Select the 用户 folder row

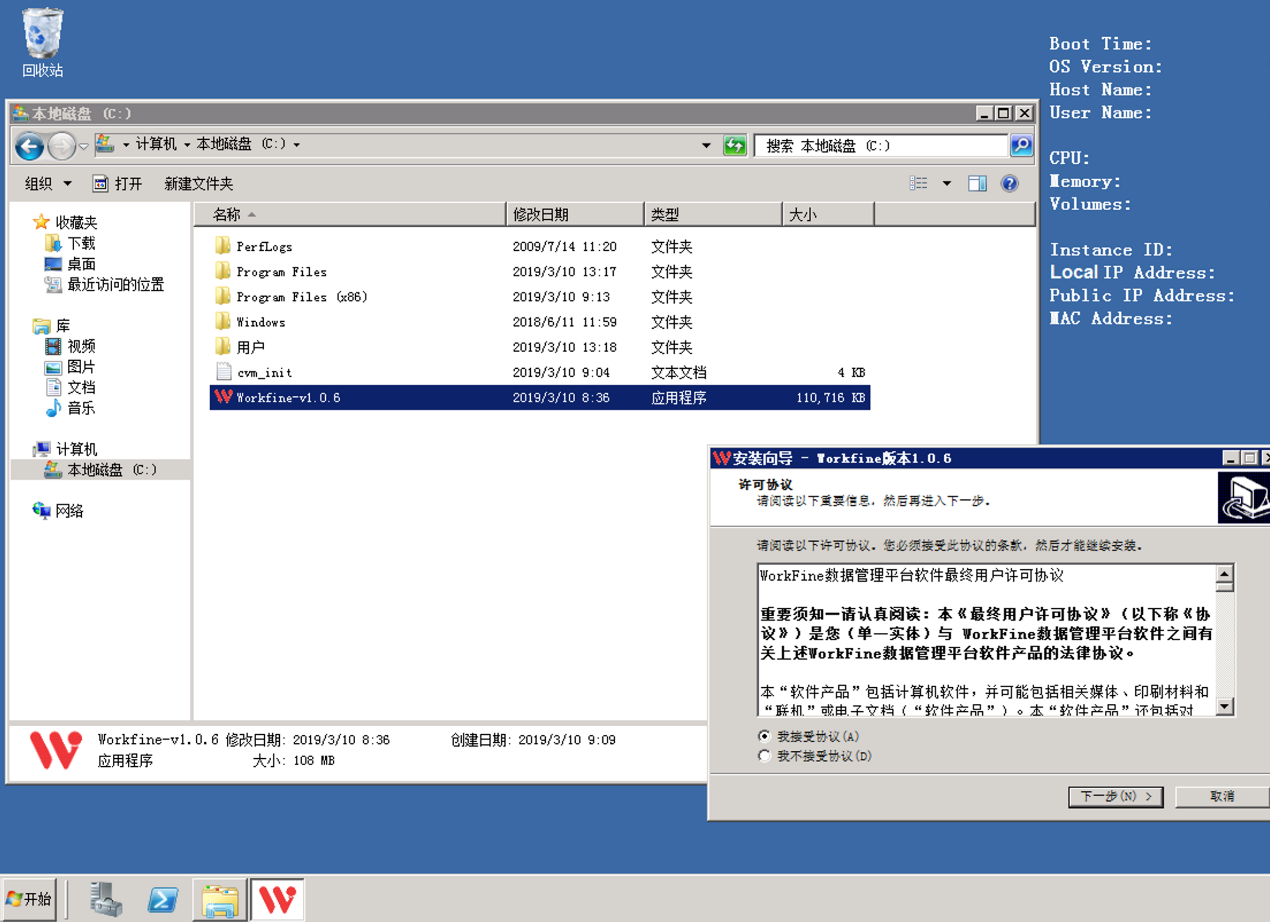(540, 347)
